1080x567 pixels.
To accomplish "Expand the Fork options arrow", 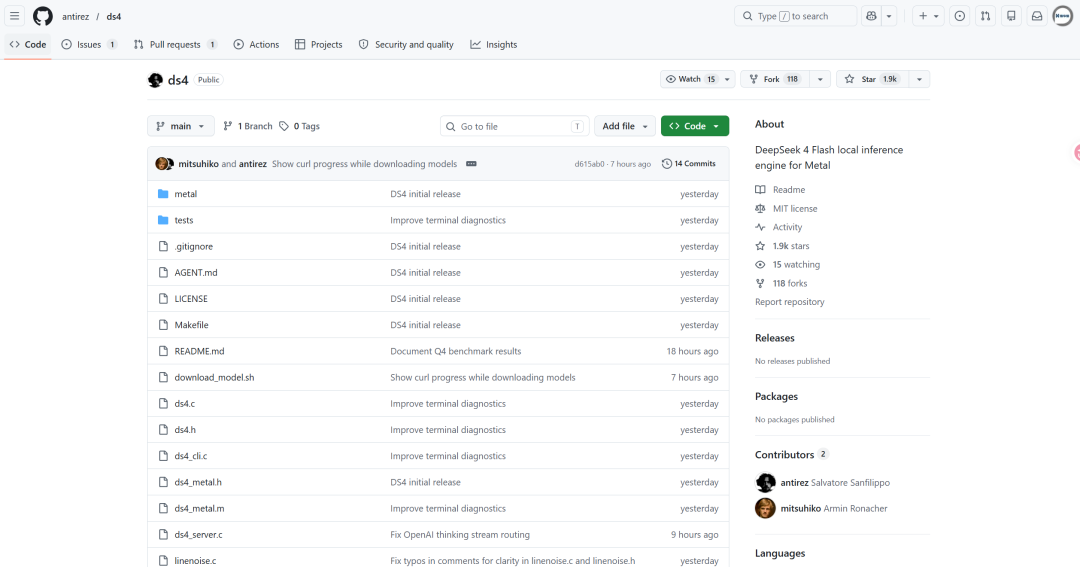I will point(820,79).
